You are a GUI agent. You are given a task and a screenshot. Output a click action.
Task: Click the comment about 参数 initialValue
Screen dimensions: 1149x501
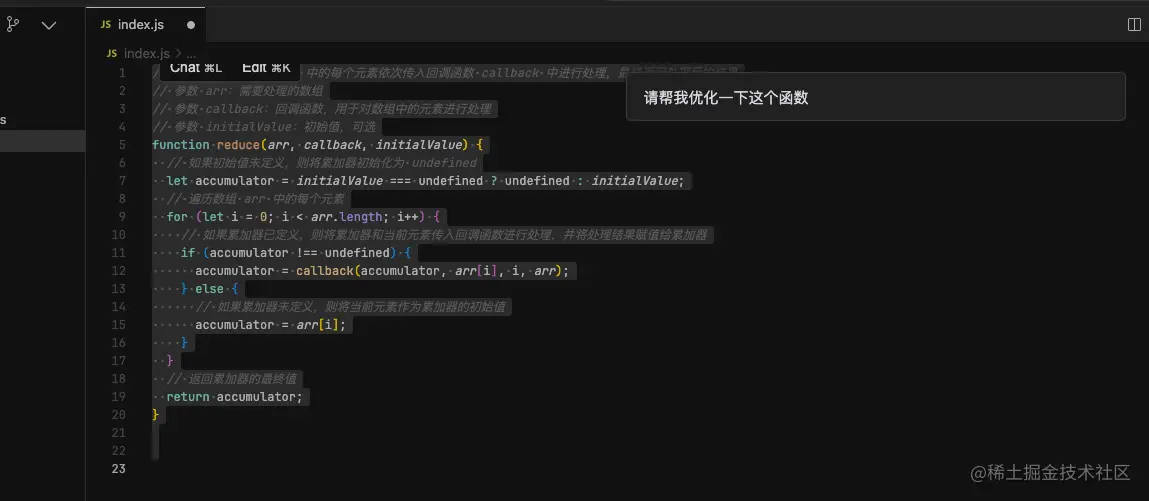click(264, 127)
